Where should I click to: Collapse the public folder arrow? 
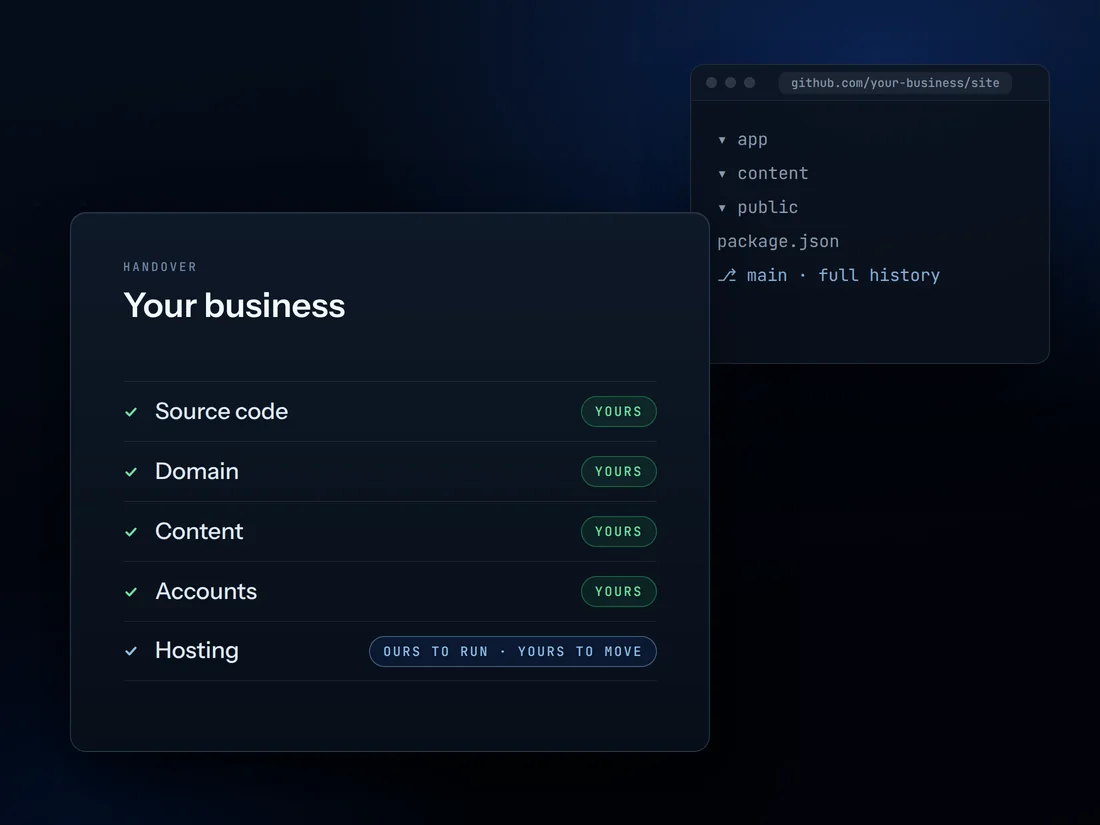pos(722,208)
